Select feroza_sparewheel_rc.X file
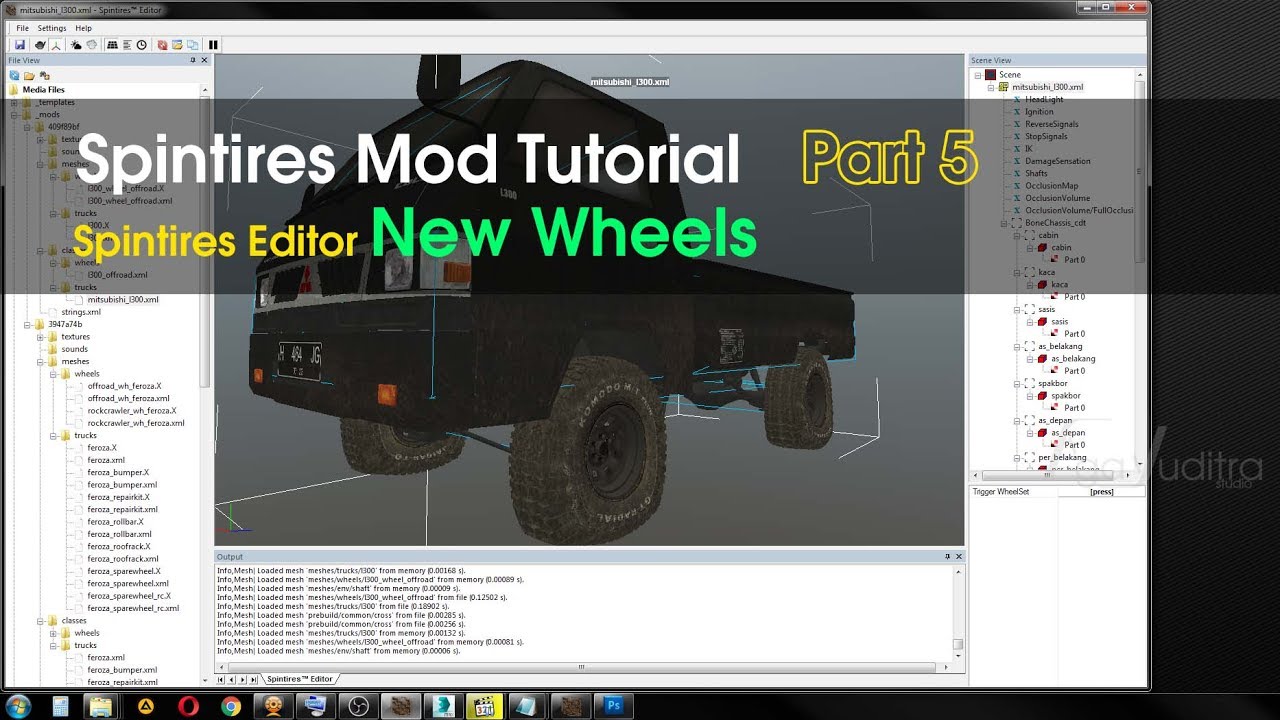 point(129,596)
